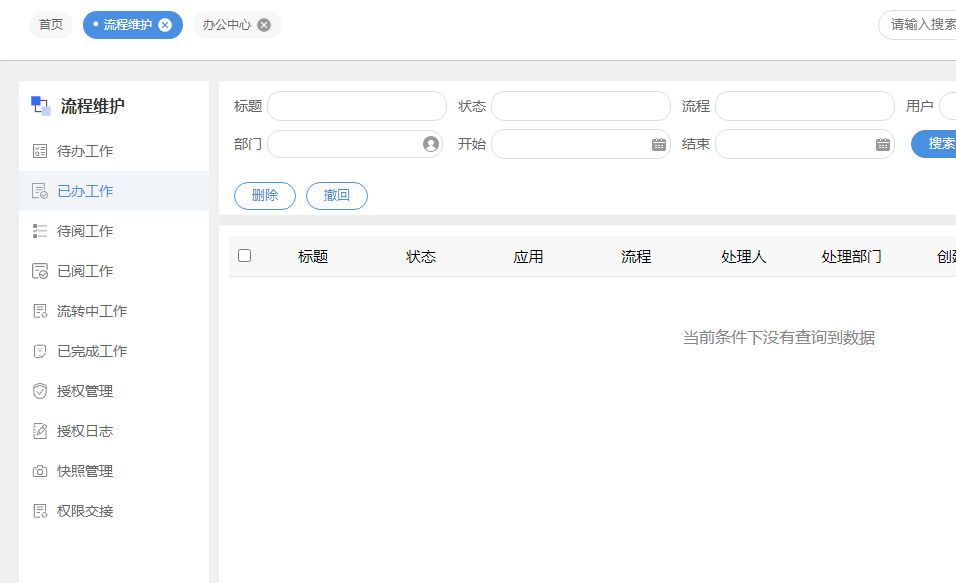Viewport: 956px width, 583px height.
Task: Click the 标题 column header
Action: 313,257
